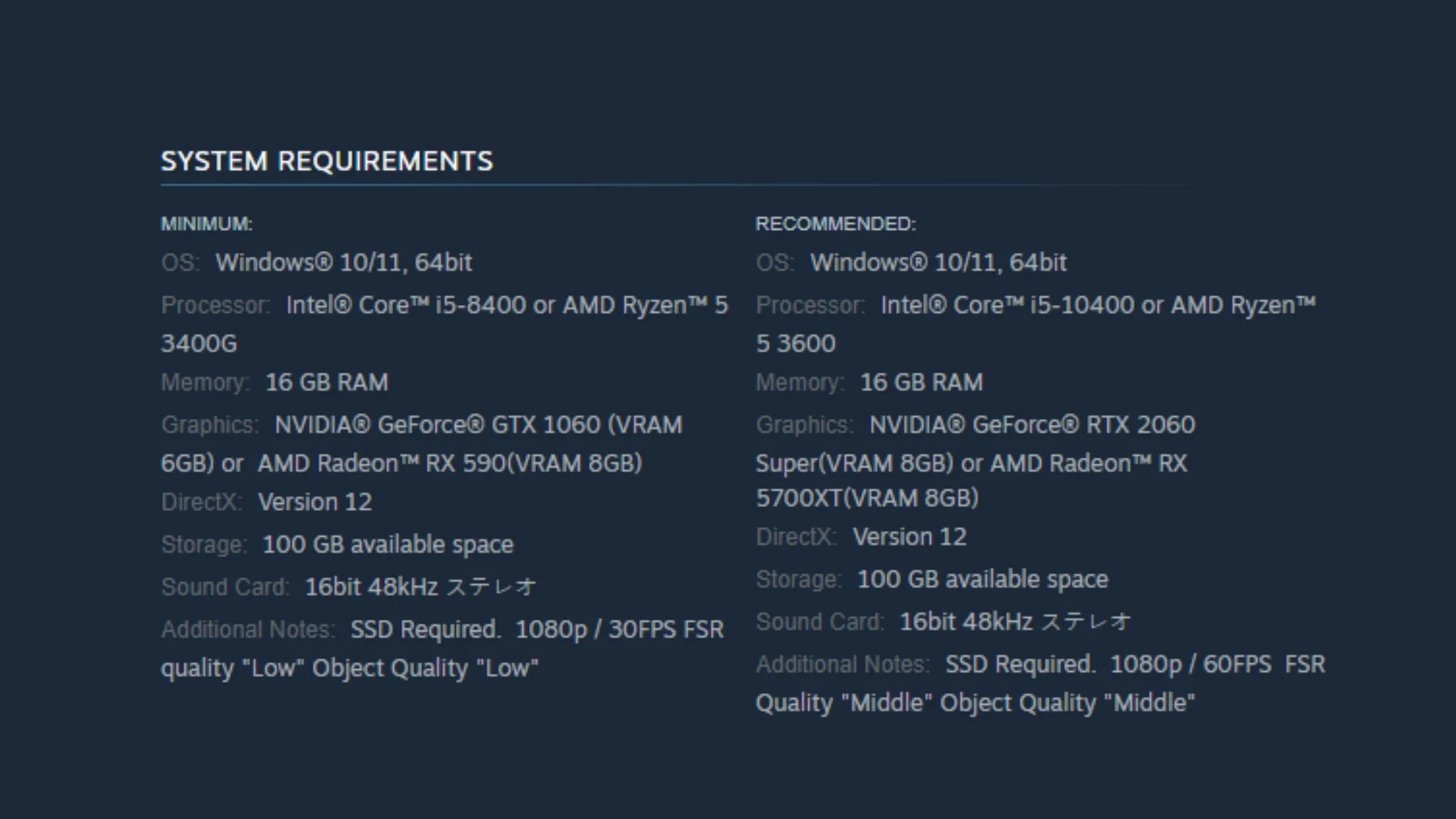Click the recommended Additional Notes: label

point(842,665)
